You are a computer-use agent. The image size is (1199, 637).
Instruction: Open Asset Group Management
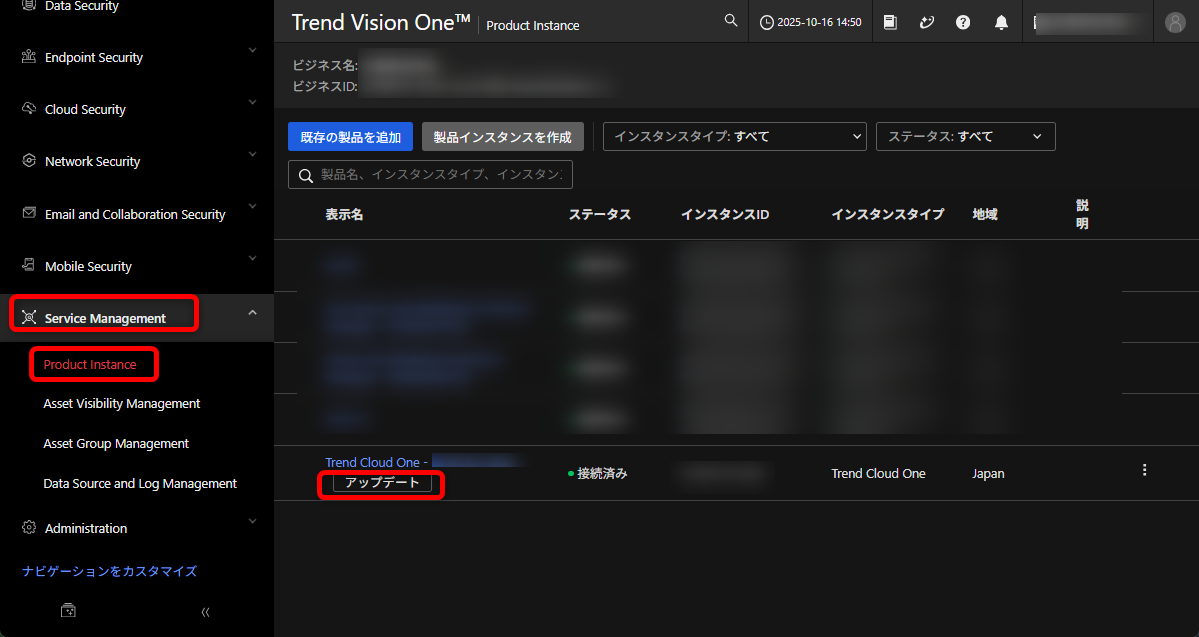116,443
